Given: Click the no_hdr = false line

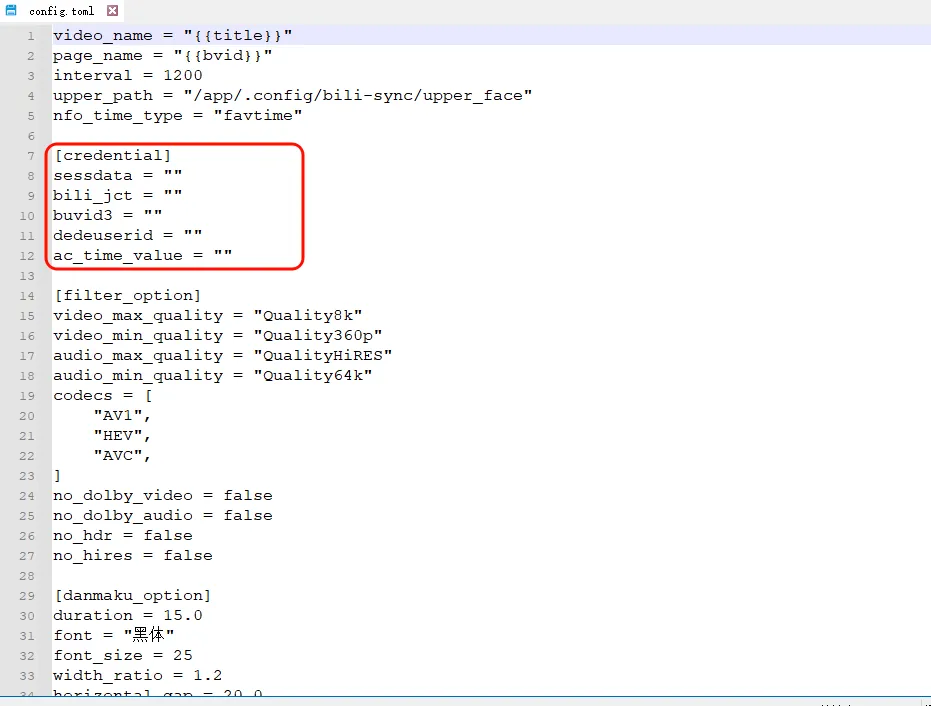Looking at the screenshot, I should (x=122, y=535).
